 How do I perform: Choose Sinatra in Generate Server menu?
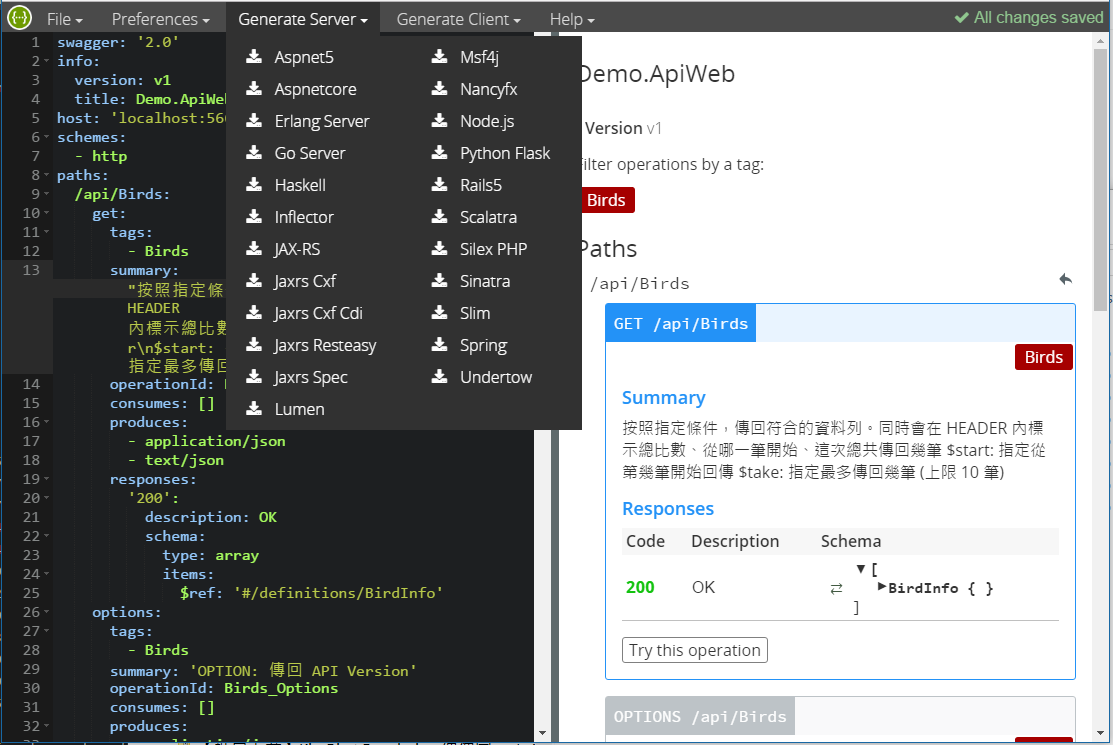(485, 281)
